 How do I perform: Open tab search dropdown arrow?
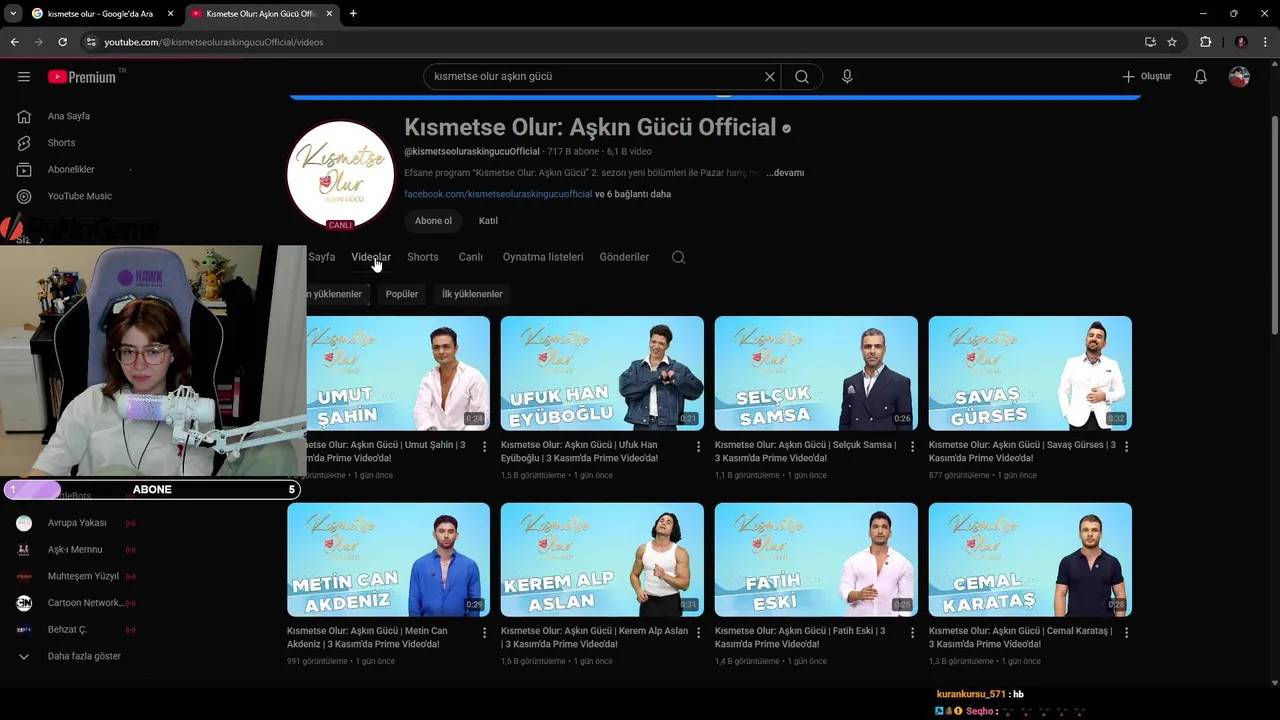[13, 13]
